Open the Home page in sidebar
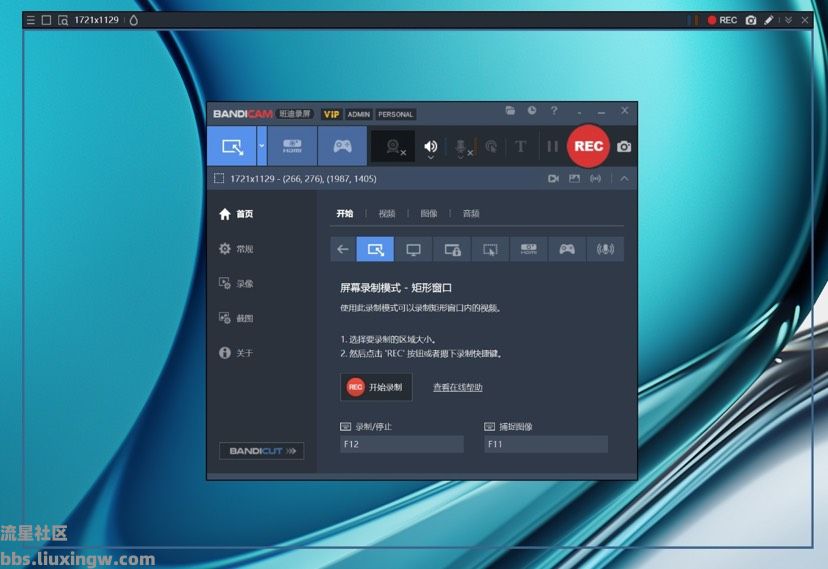The height and width of the screenshot is (569, 828). tap(236, 214)
